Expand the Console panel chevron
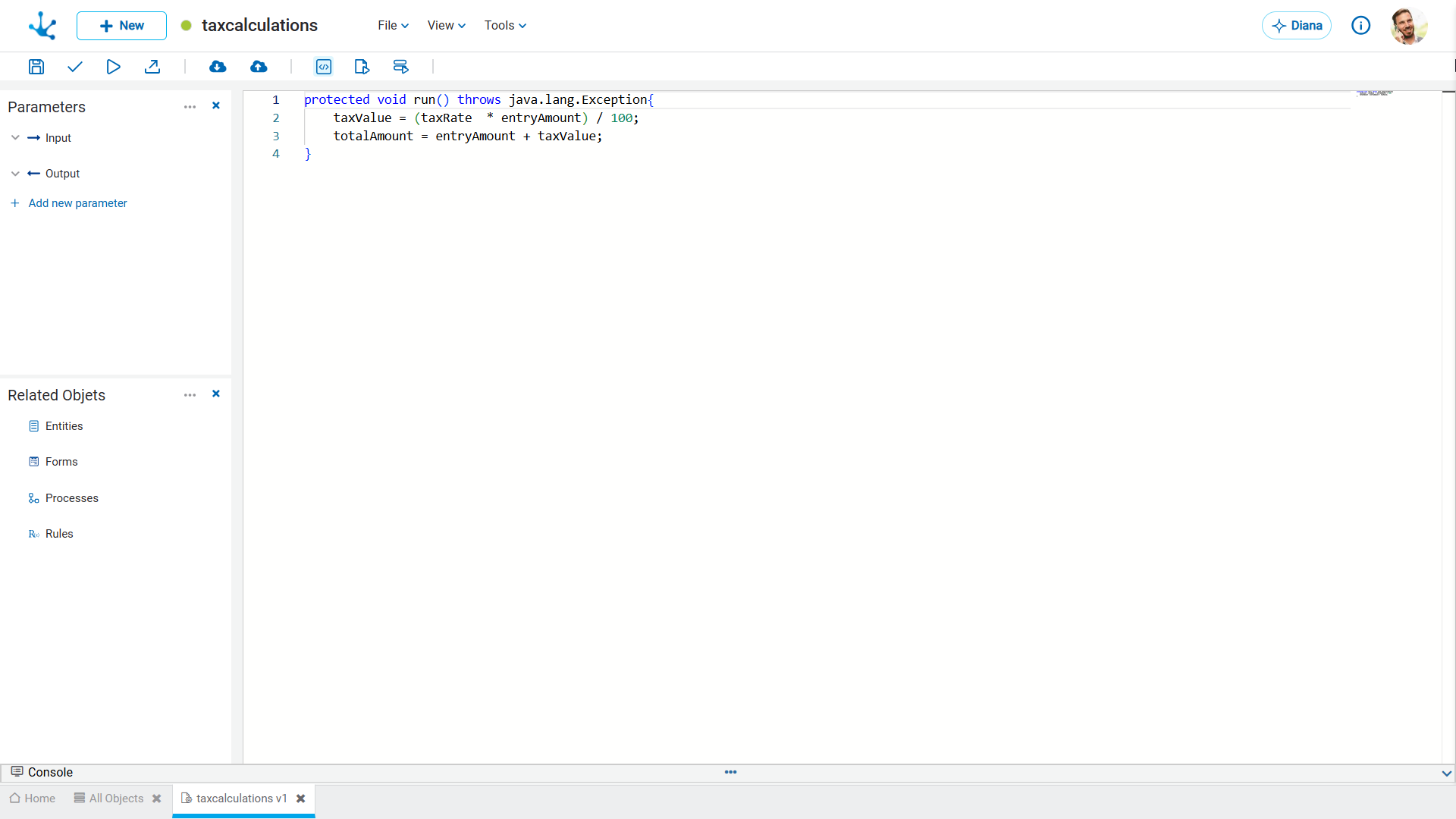This screenshot has height=819, width=1456. [x=1447, y=773]
